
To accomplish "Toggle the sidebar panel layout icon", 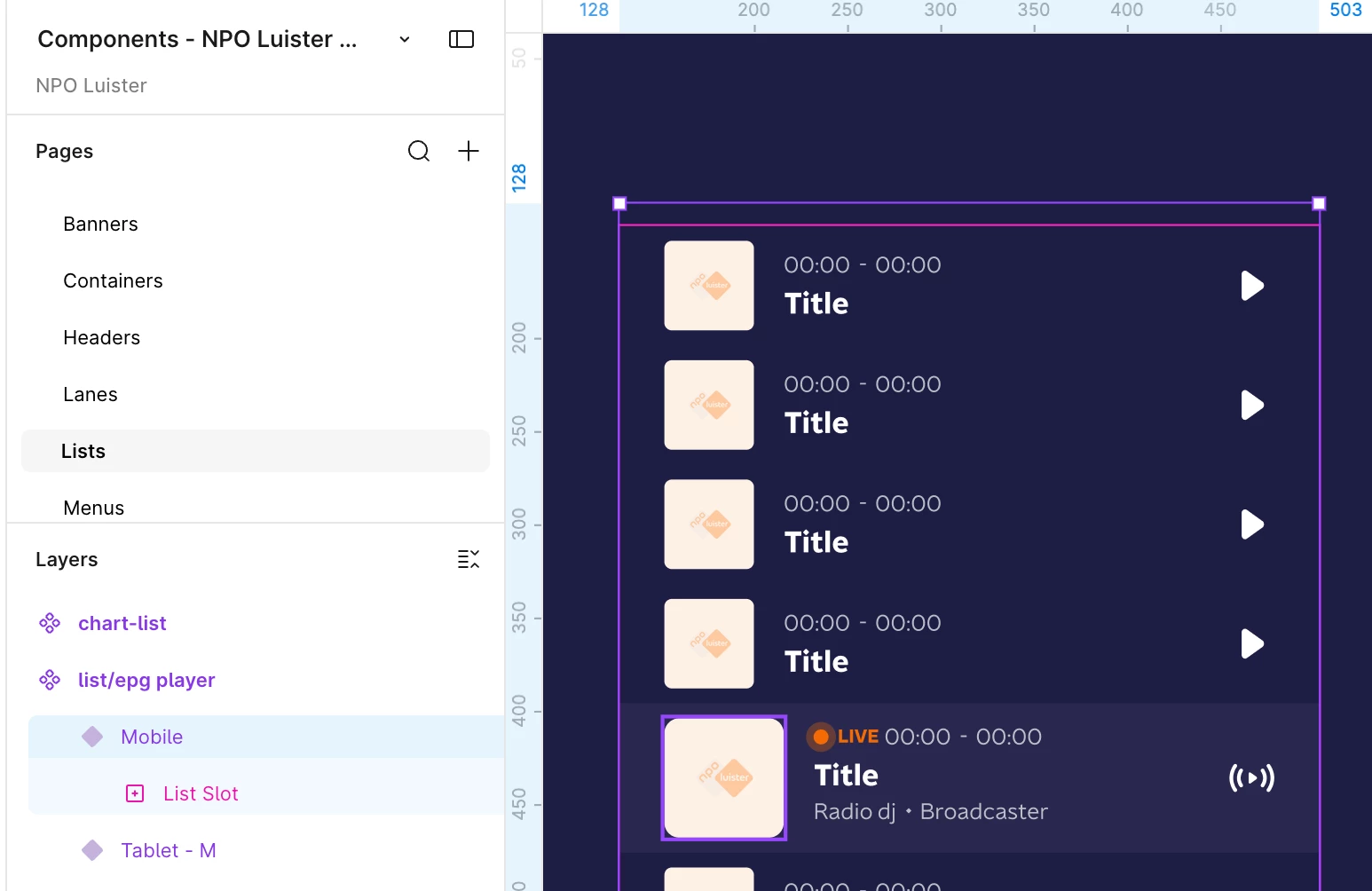I will (x=461, y=39).
